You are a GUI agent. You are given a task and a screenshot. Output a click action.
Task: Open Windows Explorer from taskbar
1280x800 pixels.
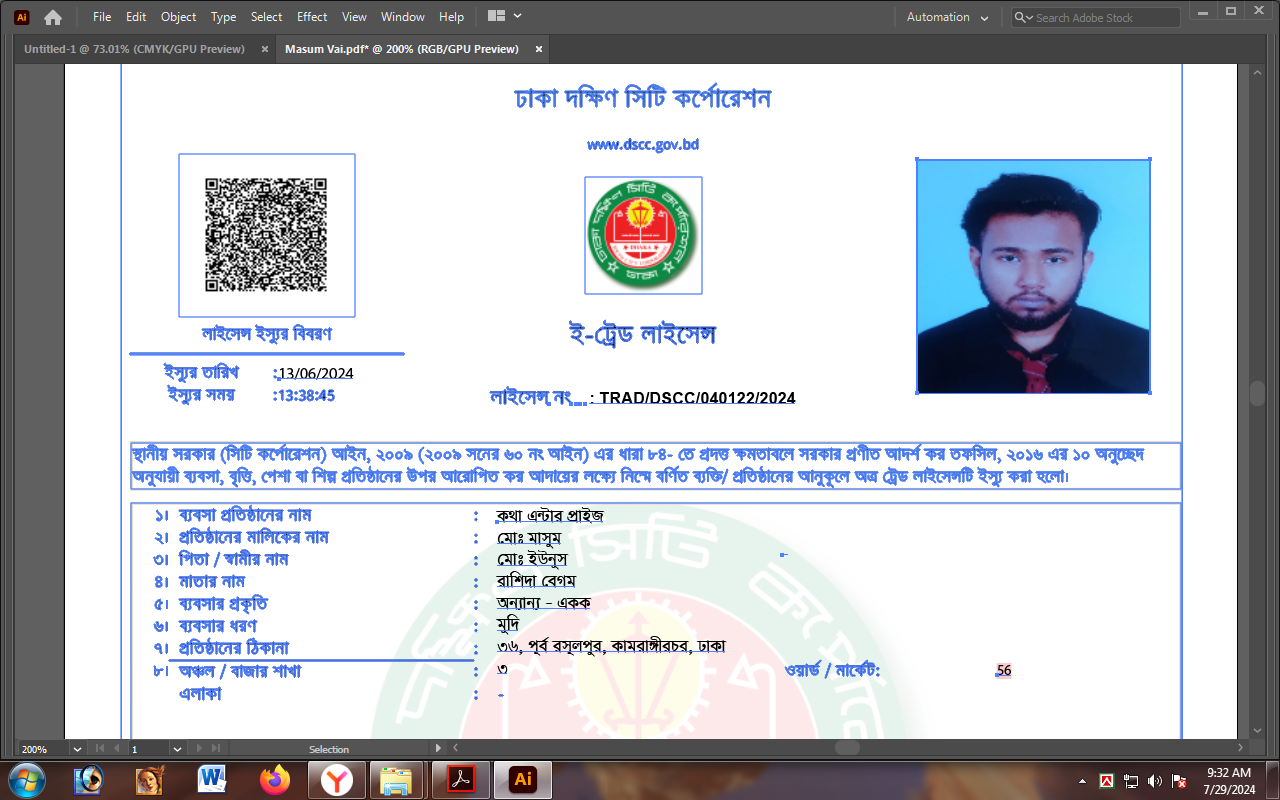[x=397, y=779]
